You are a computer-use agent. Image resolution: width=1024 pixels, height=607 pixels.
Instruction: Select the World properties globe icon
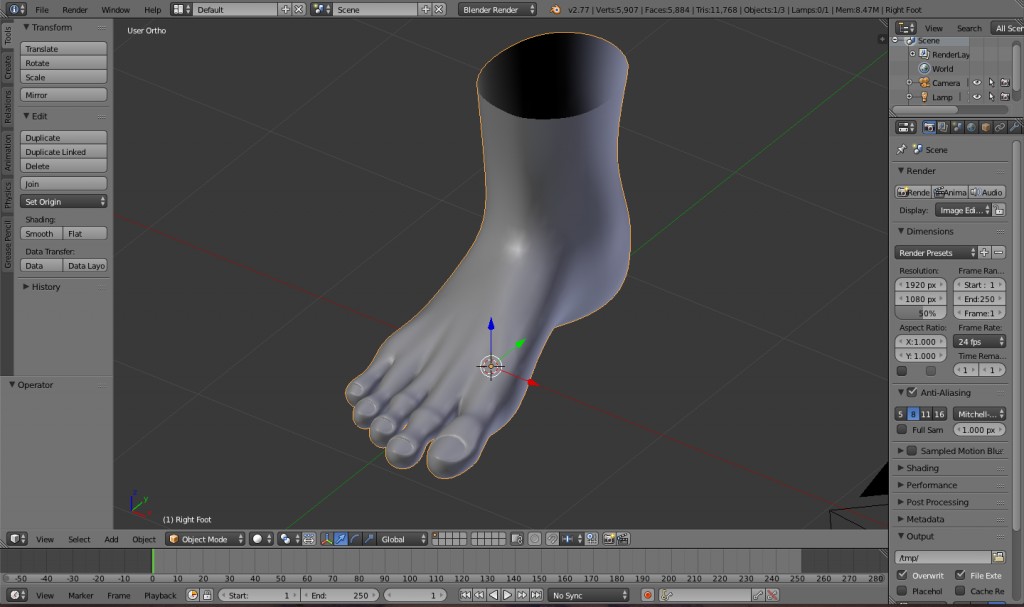pyautogui.click(x=972, y=126)
